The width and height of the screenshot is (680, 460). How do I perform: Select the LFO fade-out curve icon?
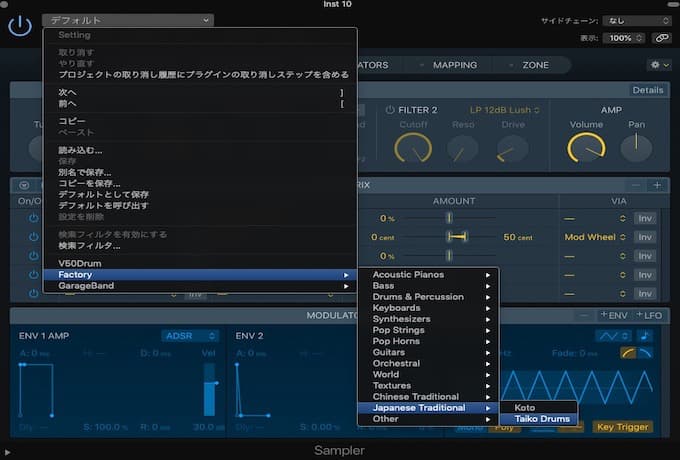645,353
